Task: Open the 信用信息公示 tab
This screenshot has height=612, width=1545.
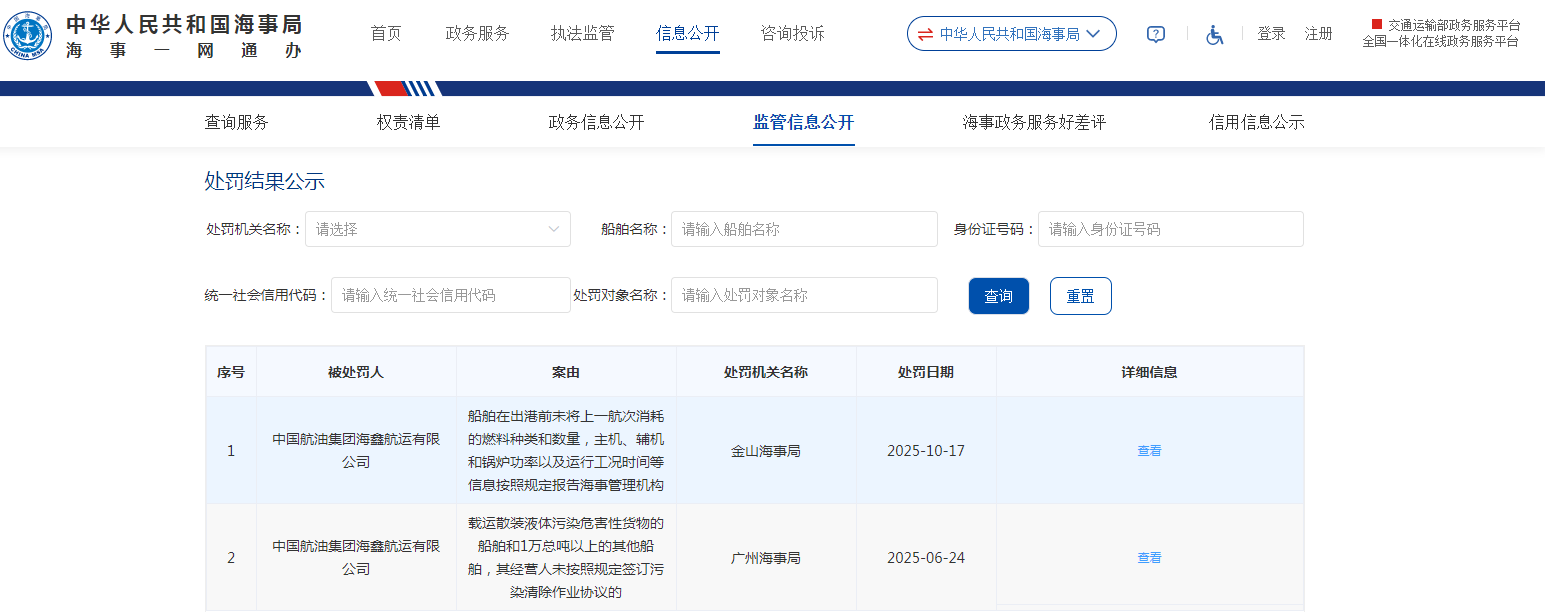Action: pyautogui.click(x=1256, y=123)
